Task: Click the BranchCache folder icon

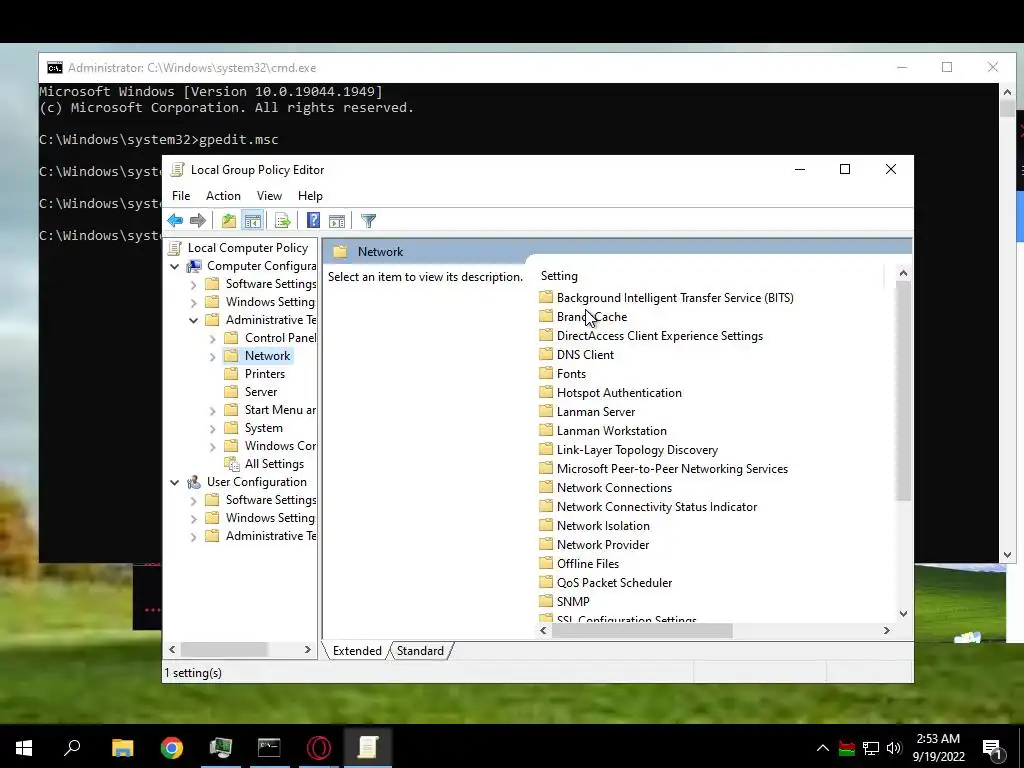Action: coord(546,316)
